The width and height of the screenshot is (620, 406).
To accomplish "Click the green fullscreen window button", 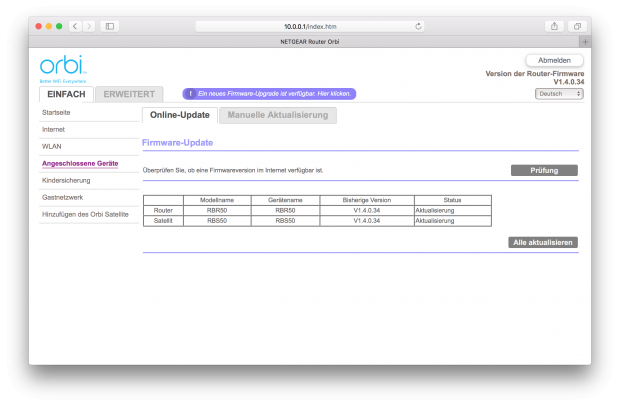I will (59, 26).
